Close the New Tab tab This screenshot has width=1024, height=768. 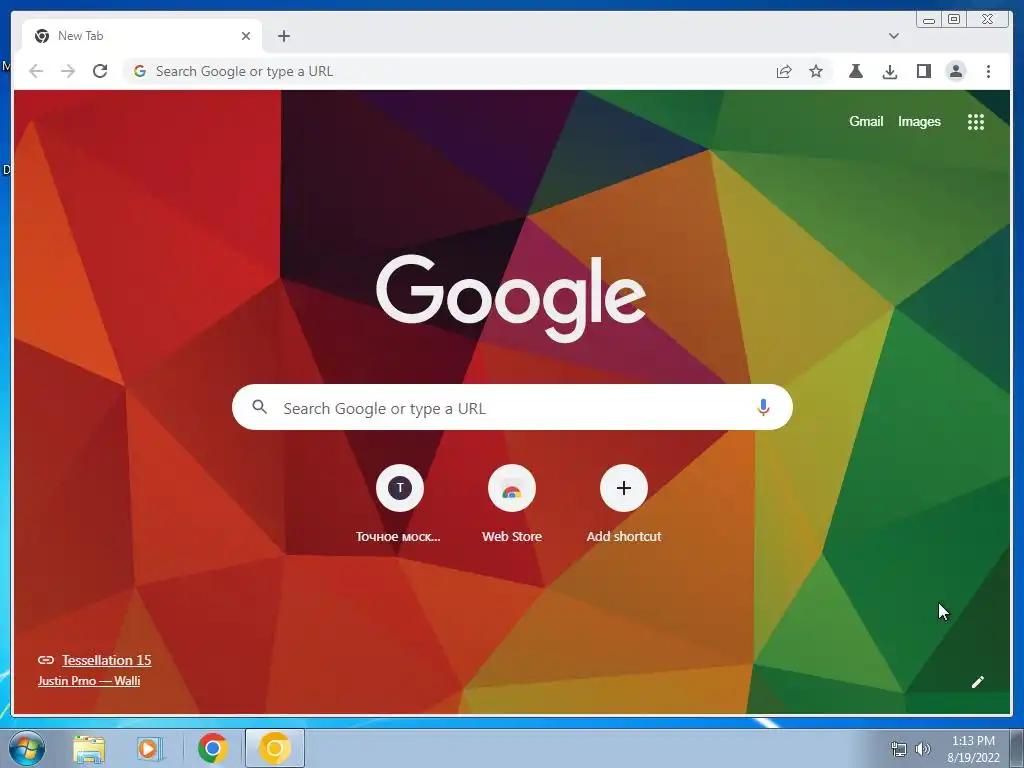tap(246, 36)
